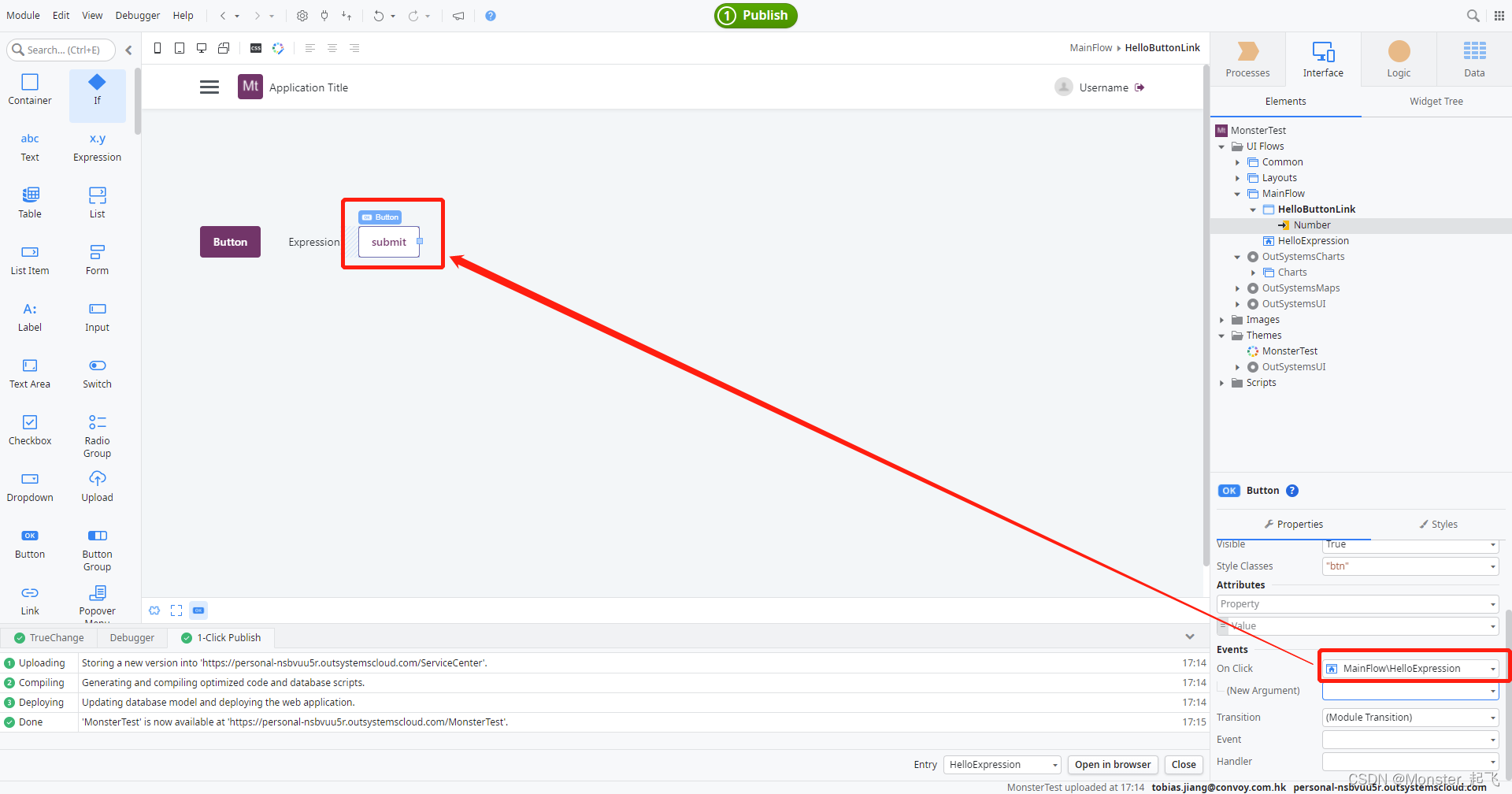Select the Switch widget in the toolbox
Screen dimensions: 1512x794
(x=97, y=373)
